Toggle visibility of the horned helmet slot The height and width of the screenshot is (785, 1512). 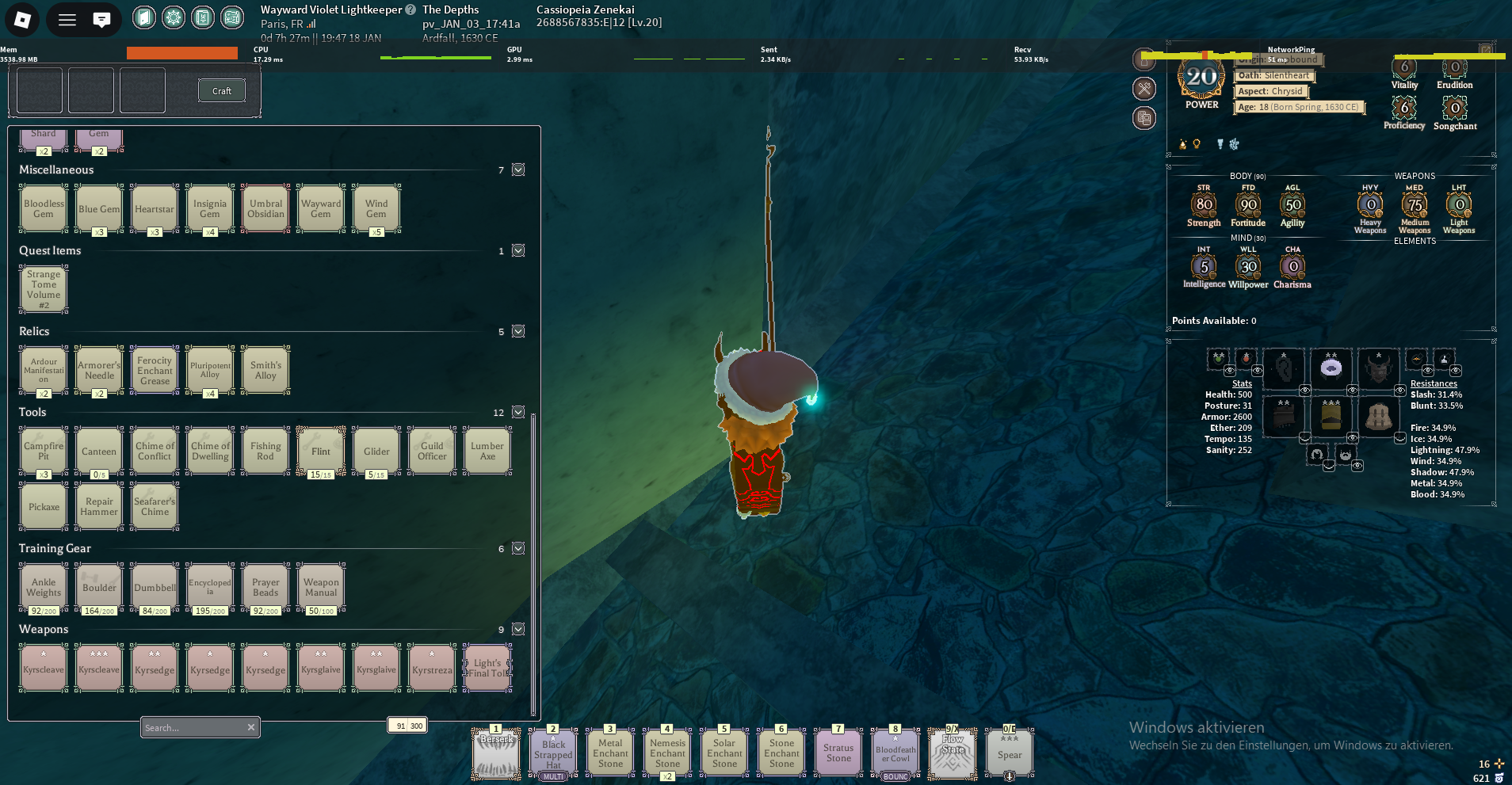click(x=1400, y=391)
